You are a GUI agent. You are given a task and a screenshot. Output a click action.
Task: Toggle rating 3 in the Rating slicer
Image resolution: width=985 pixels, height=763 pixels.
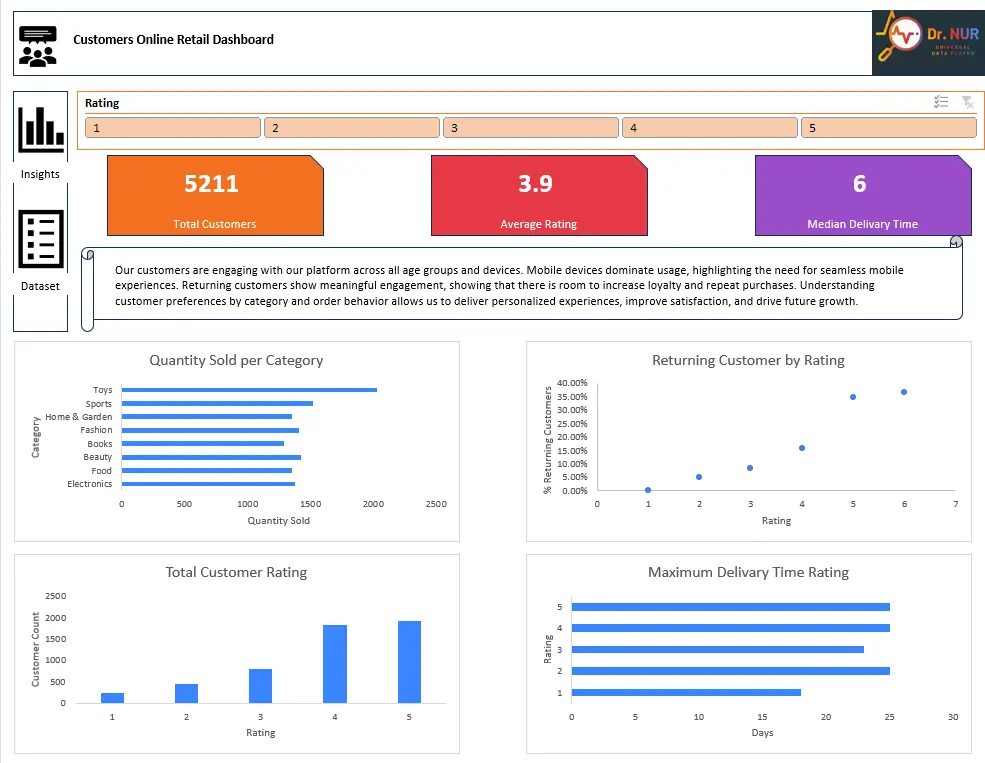pos(530,127)
